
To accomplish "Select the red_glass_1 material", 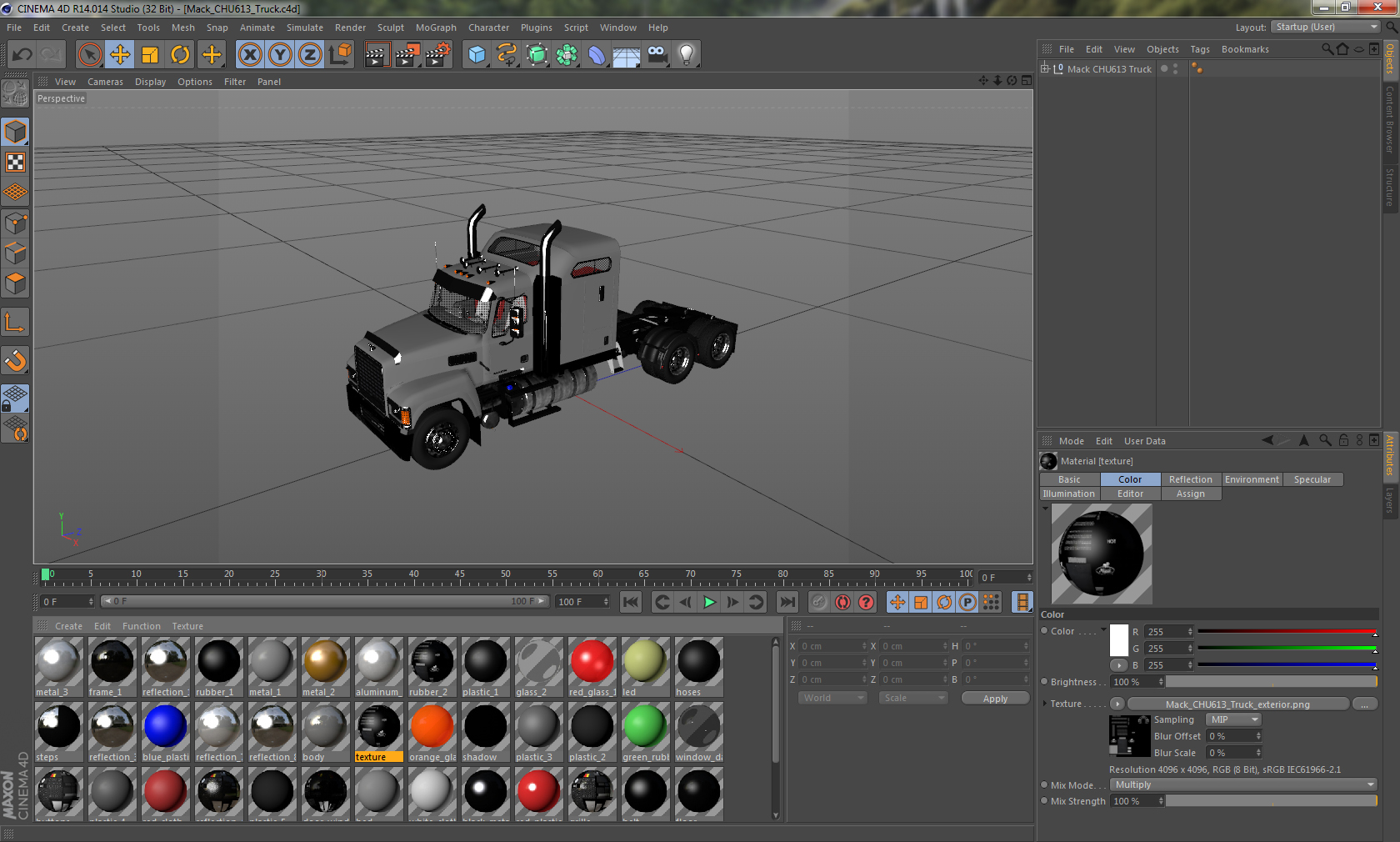I will 592,667.
